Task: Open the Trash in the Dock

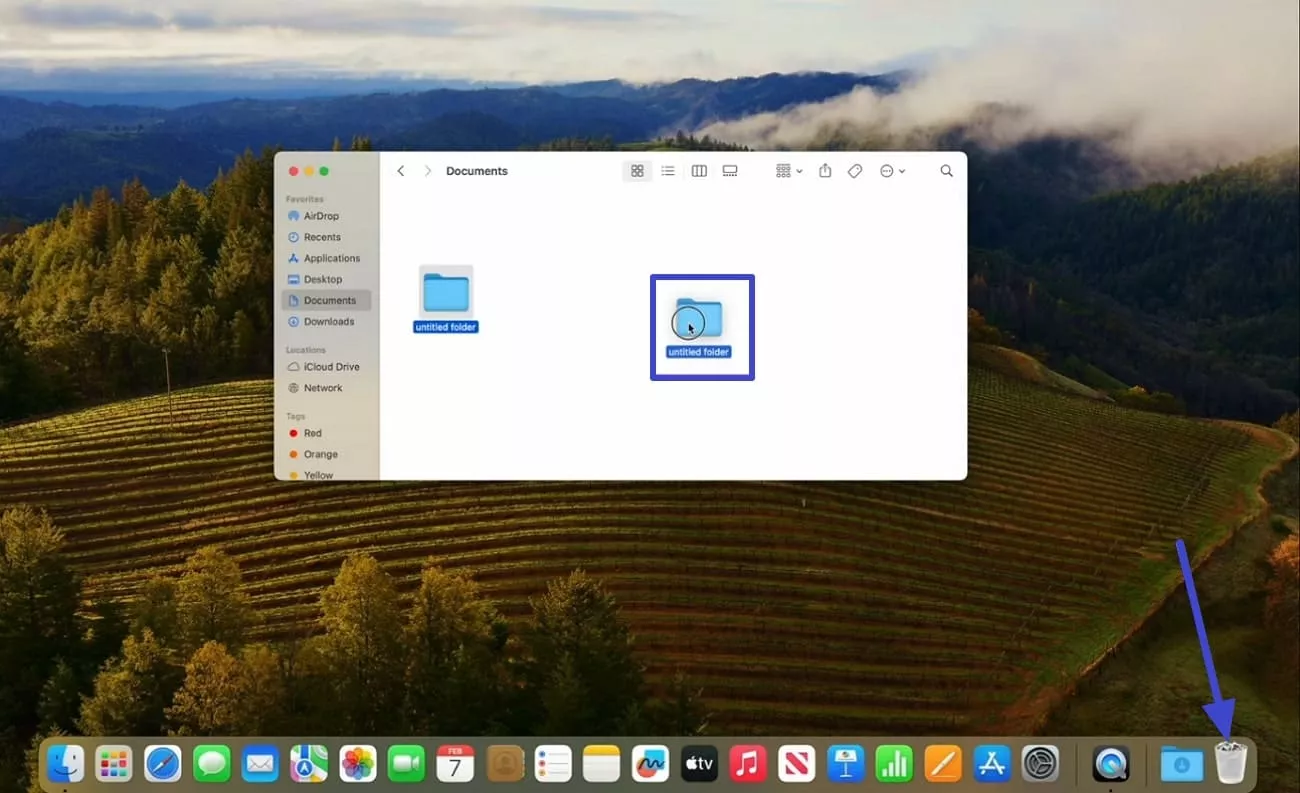Action: tap(1230, 762)
